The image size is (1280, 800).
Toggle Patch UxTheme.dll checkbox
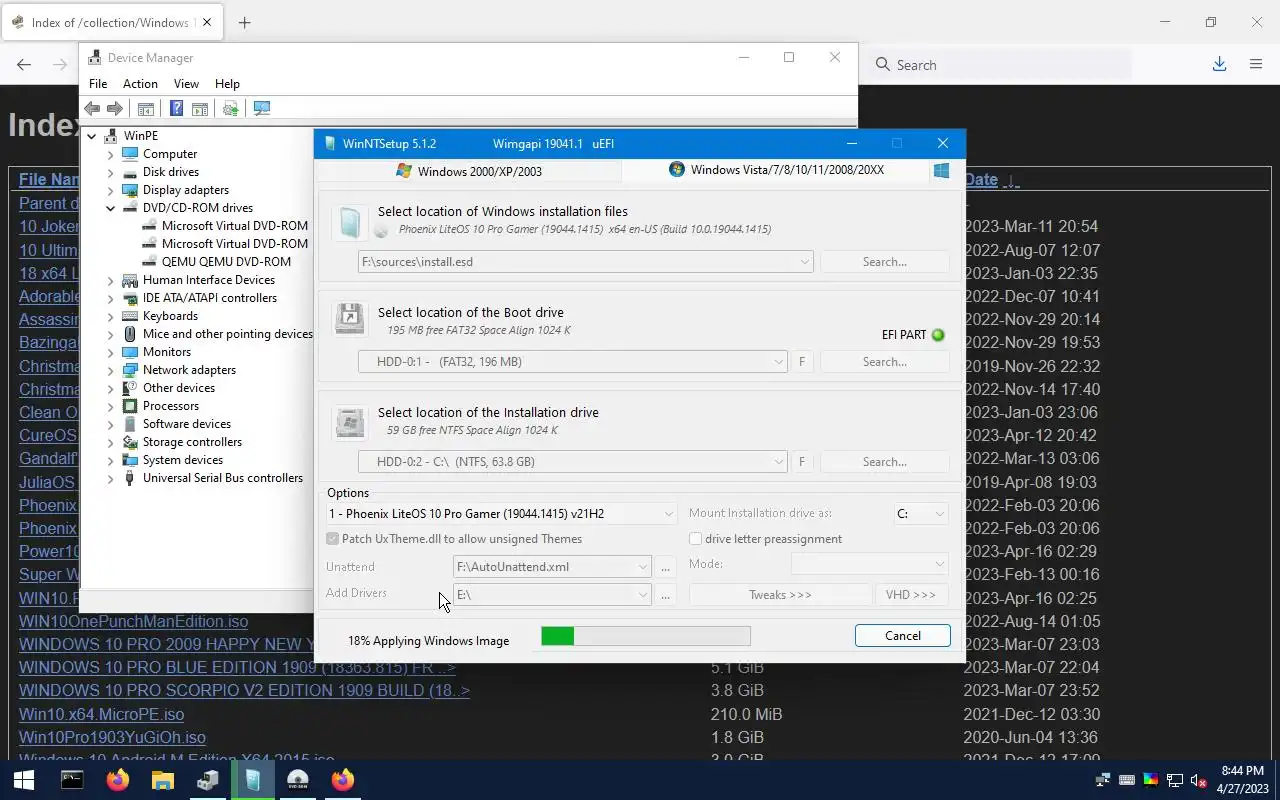(333, 539)
